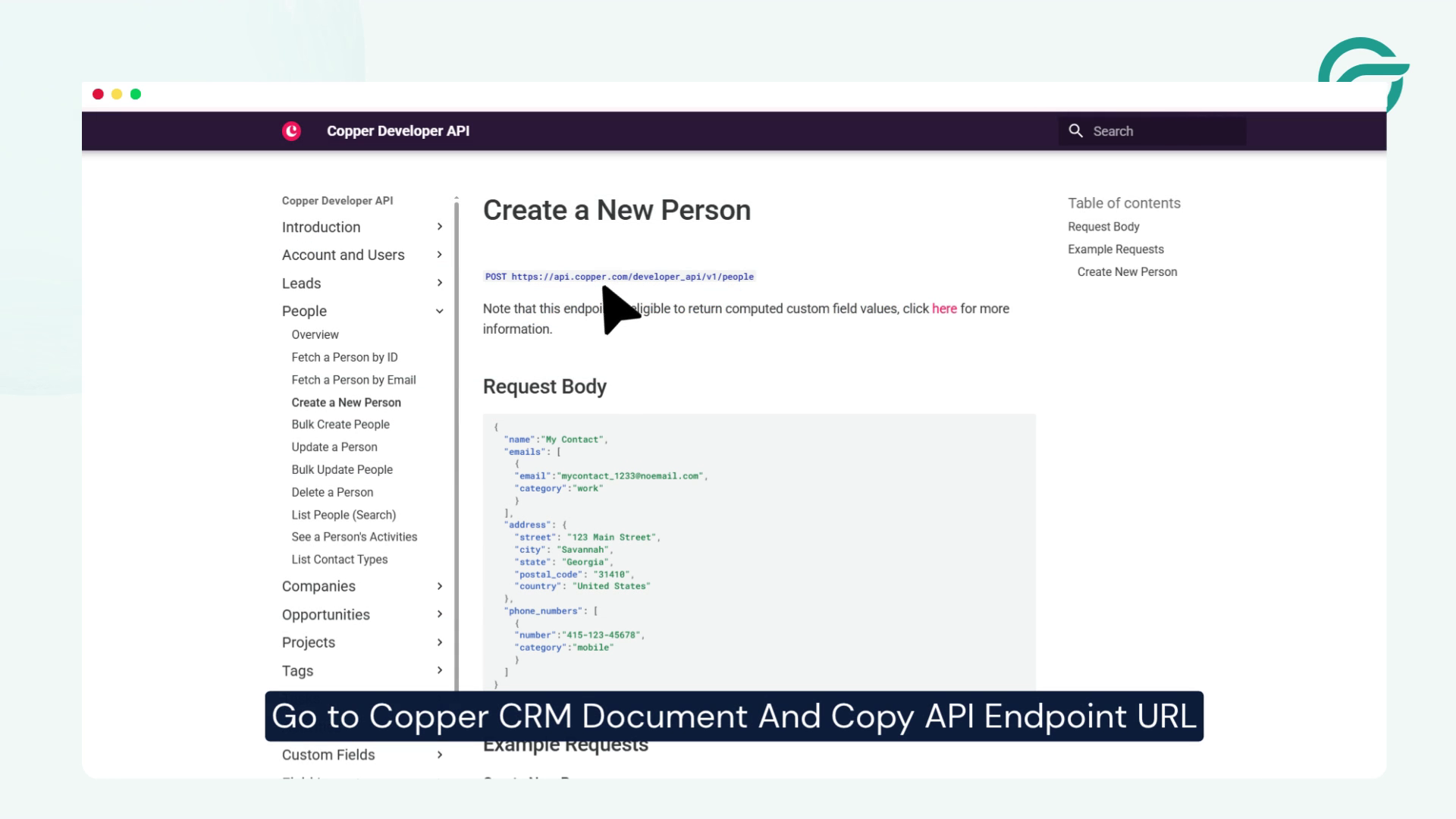This screenshot has height=819, width=1456.
Task: Expand the Introduction section chevron
Action: (x=440, y=227)
